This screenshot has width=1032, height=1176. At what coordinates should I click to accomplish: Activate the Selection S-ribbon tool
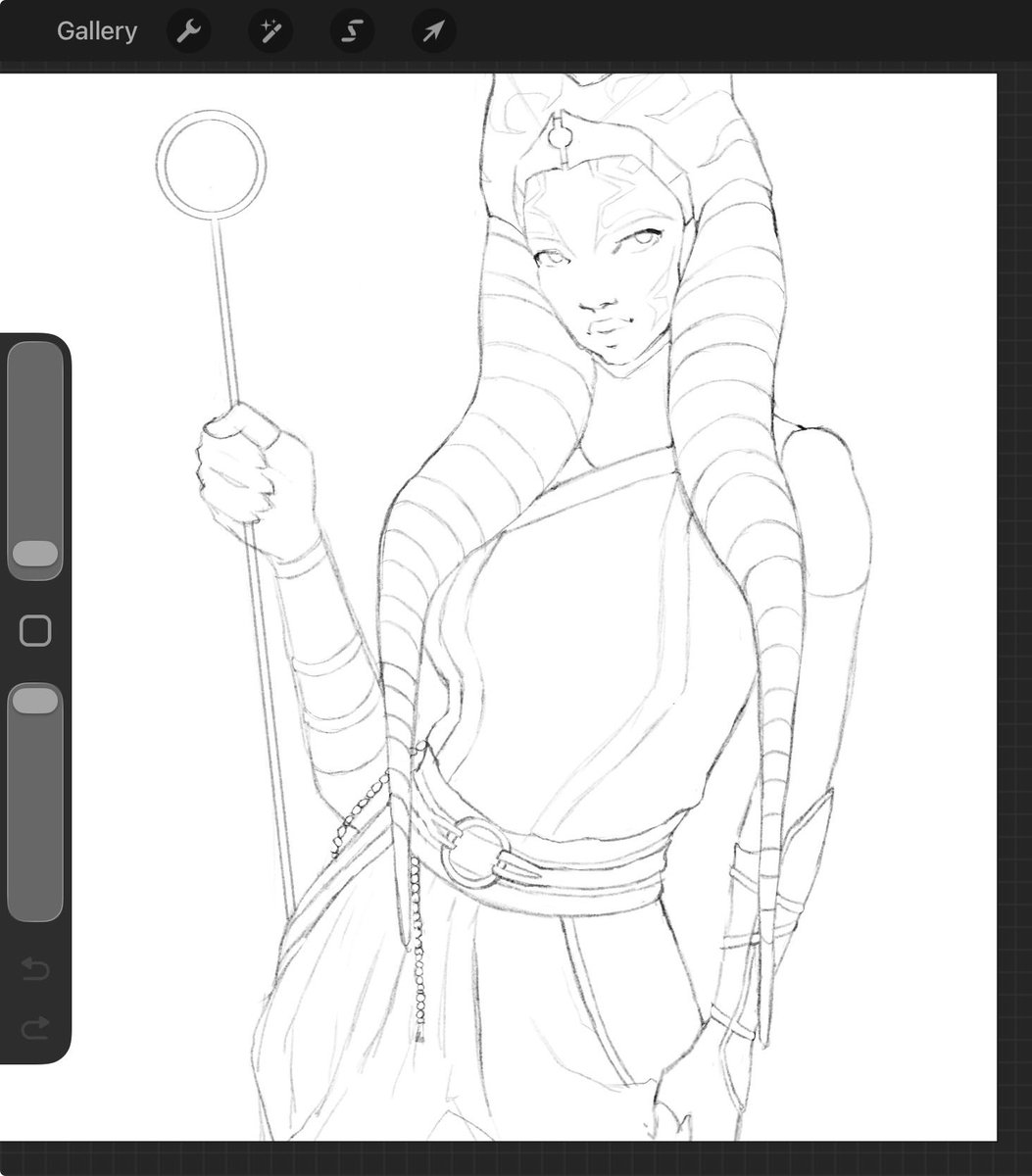(x=351, y=31)
